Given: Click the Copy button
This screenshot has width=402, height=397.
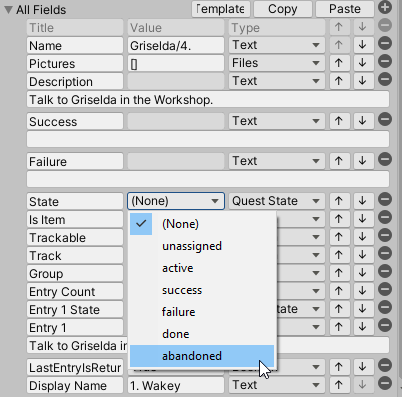Looking at the screenshot, I should [283, 9].
